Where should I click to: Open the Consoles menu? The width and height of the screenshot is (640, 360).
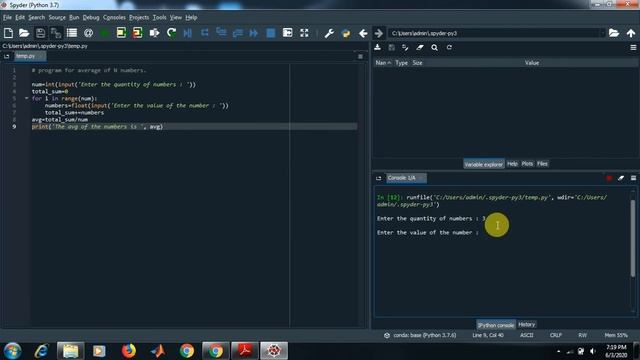tap(114, 18)
